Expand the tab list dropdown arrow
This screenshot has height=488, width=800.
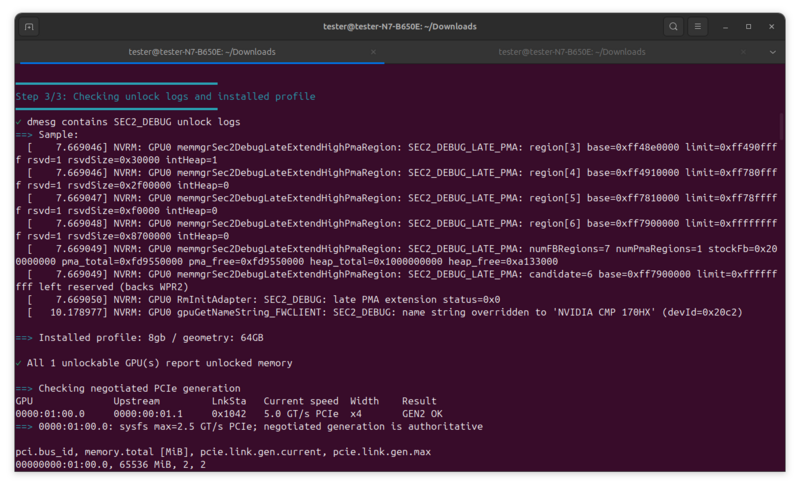772,52
